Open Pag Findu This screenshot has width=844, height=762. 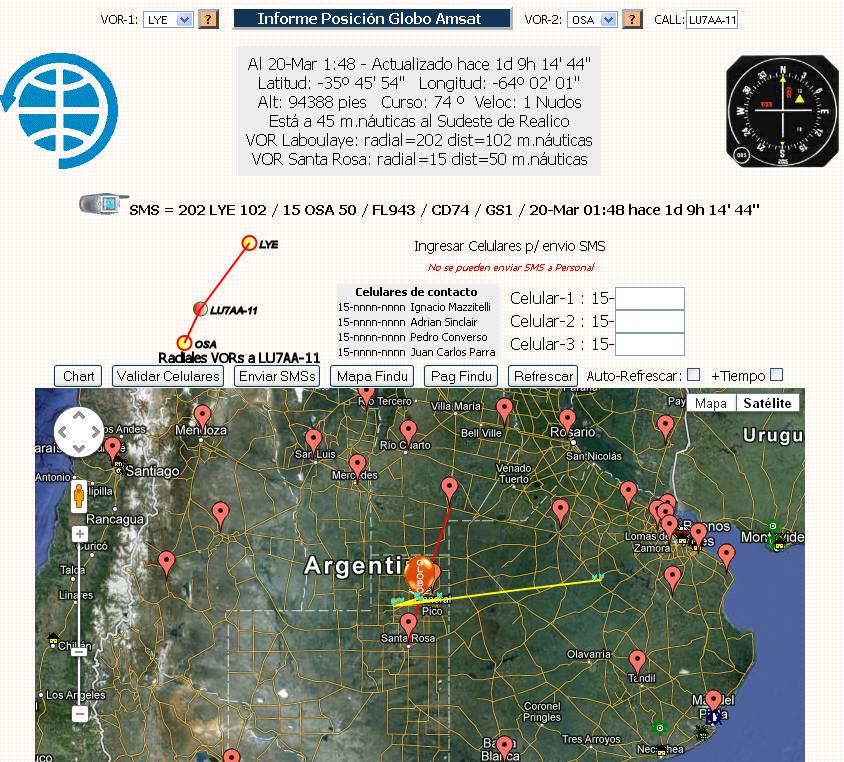(461, 376)
